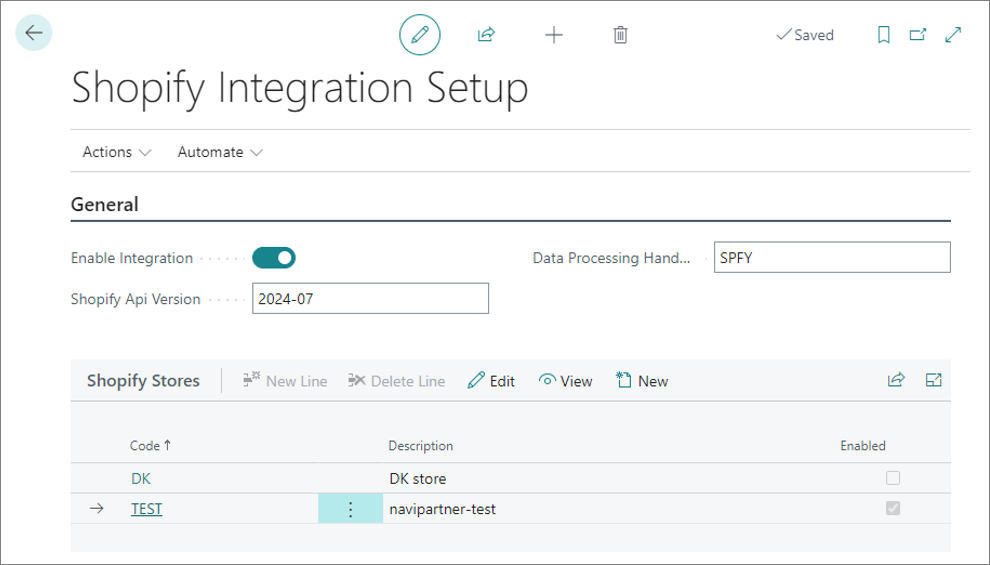Screen dimensions: 990x565
Task: Bookmark this page with the bookmark icon
Action: click(x=884, y=35)
